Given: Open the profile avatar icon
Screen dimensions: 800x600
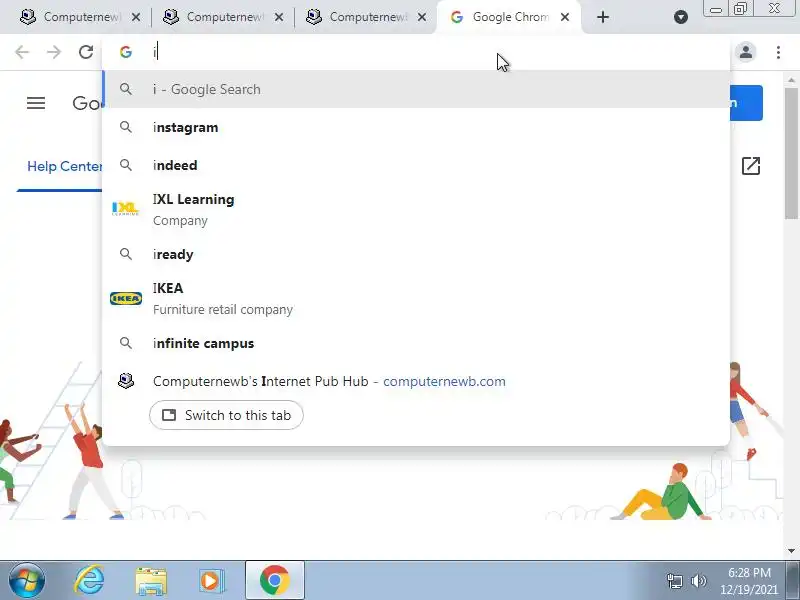Looking at the screenshot, I should (x=746, y=52).
